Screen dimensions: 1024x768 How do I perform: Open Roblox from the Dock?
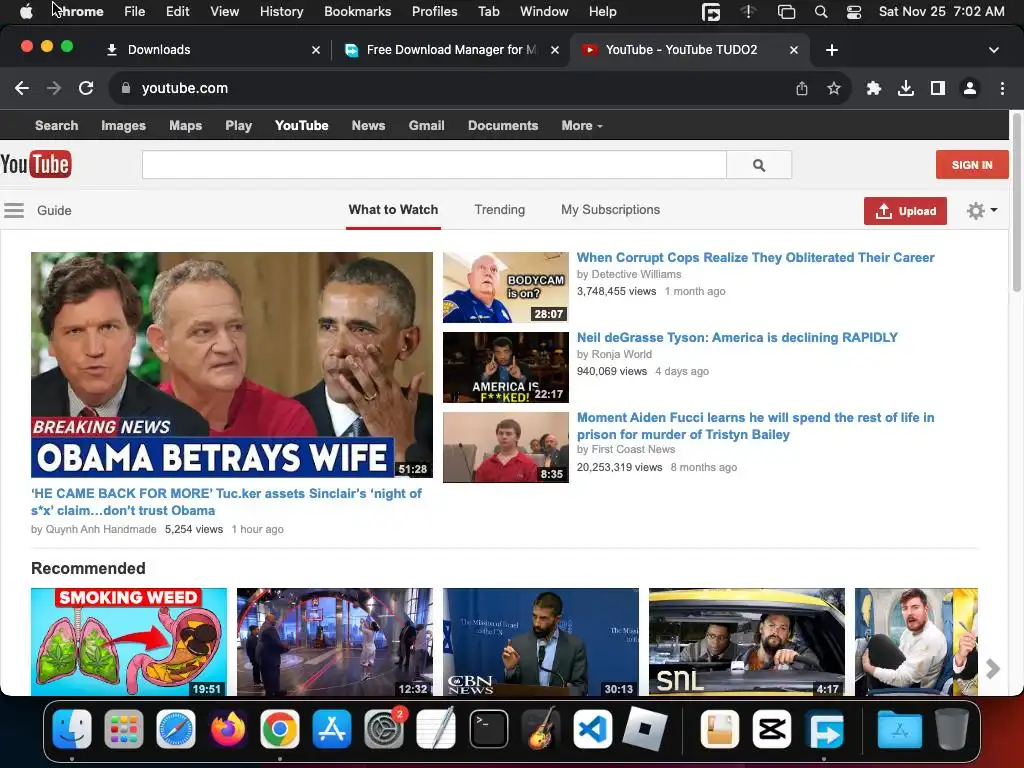(645, 729)
